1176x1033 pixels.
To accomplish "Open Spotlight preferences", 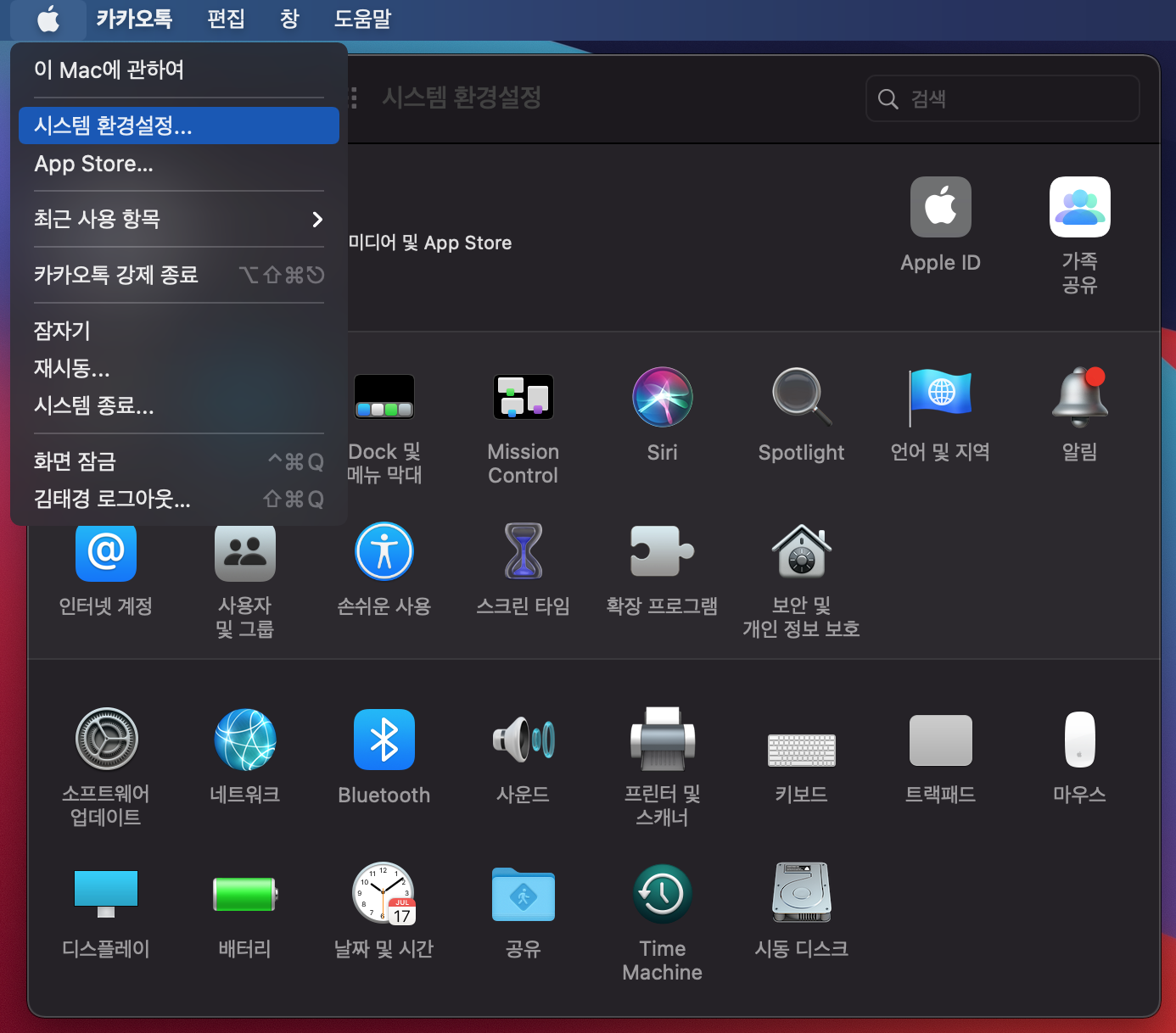I will (x=801, y=415).
